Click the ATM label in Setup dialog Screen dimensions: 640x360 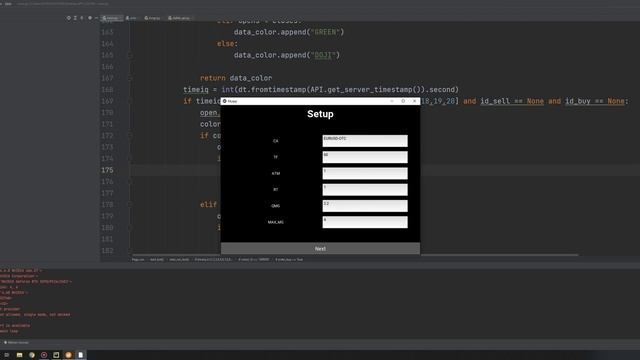pyautogui.click(x=276, y=173)
